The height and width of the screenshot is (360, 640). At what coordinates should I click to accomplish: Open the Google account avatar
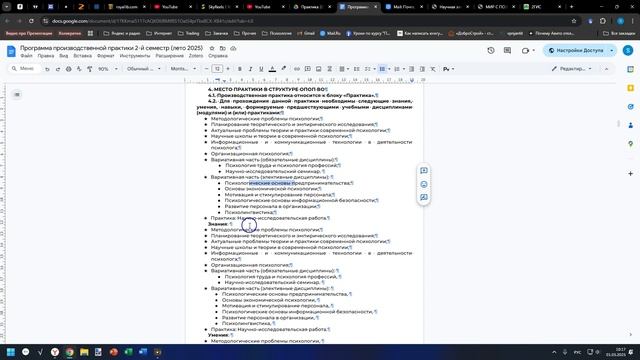628,51
